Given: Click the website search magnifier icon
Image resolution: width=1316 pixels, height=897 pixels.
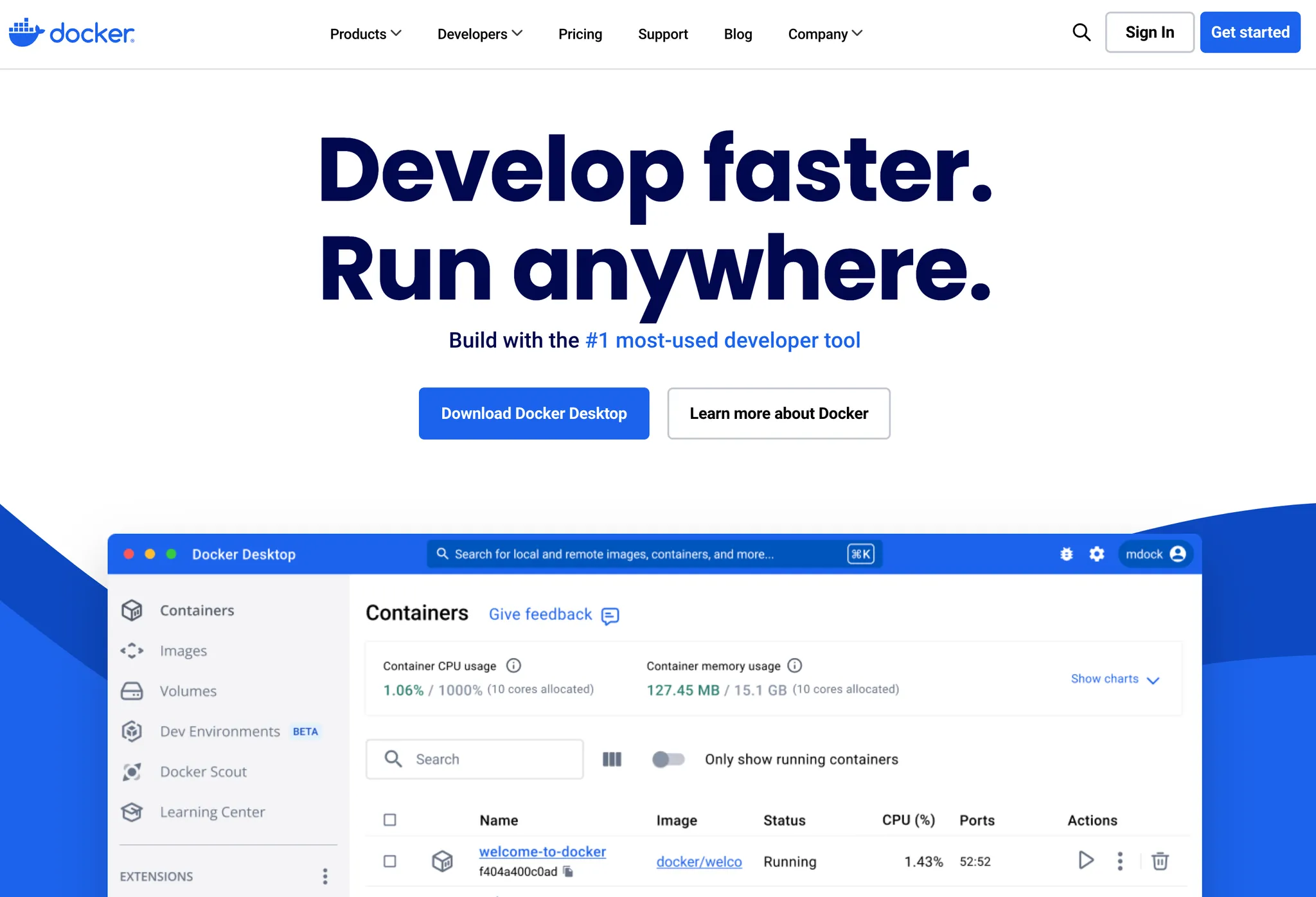Looking at the screenshot, I should (1081, 33).
